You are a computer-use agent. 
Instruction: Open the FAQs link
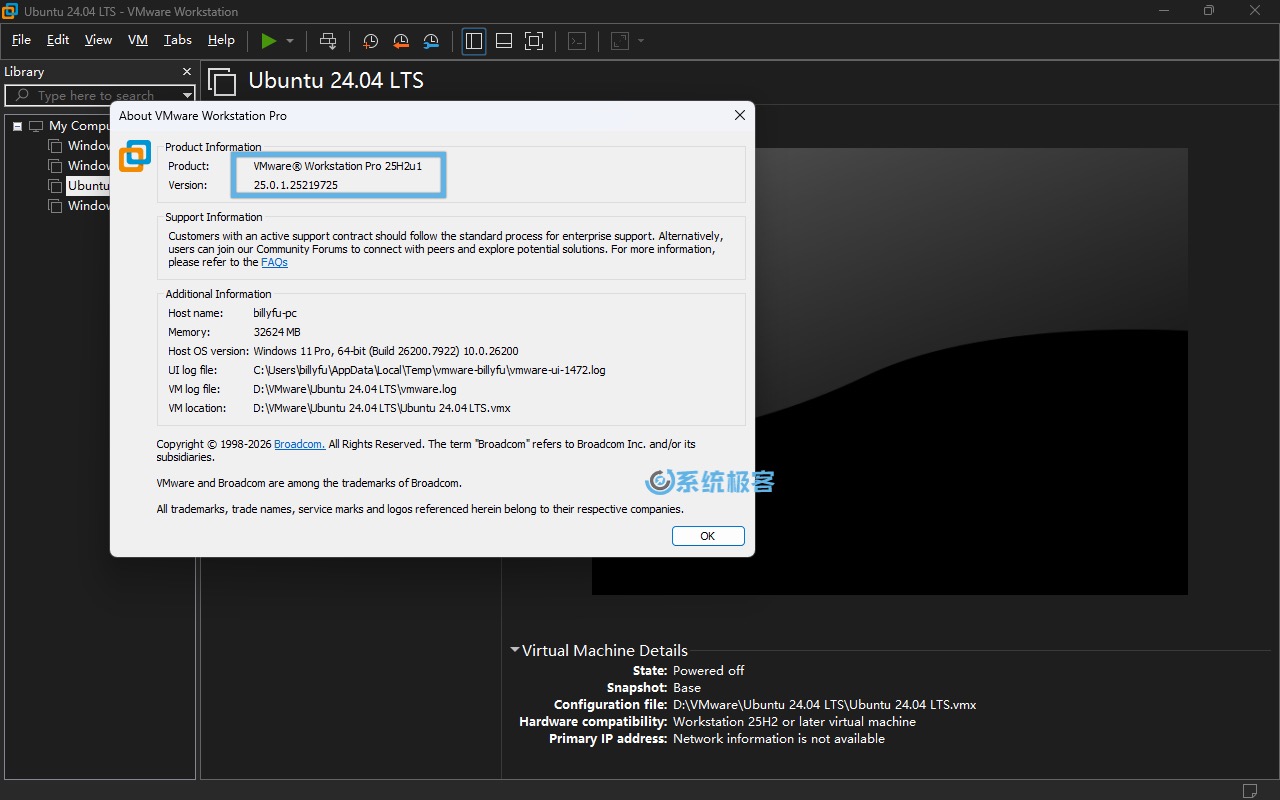pyautogui.click(x=274, y=262)
